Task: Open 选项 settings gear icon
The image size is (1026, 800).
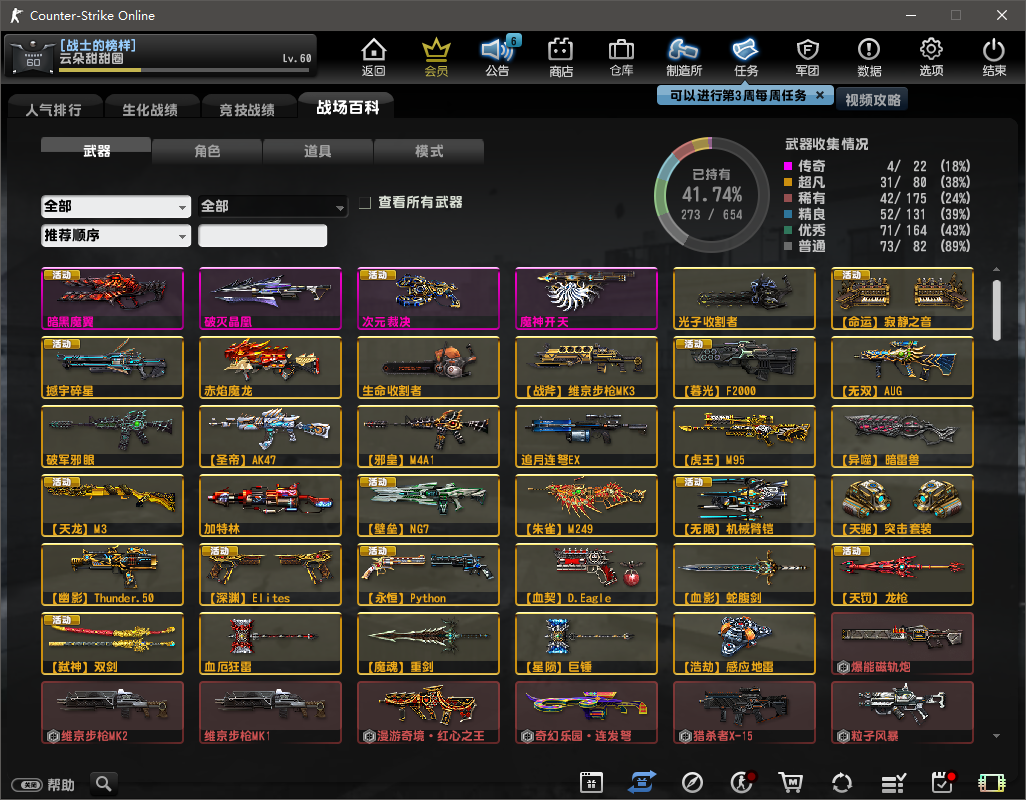Action: (931, 57)
